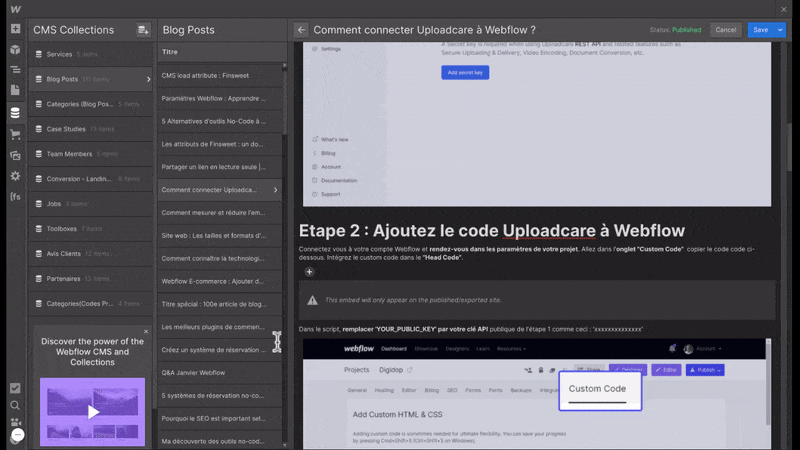This screenshot has height=450, width=800.
Task: Play the Webflow CMS intro video
Action: [x=92, y=412]
